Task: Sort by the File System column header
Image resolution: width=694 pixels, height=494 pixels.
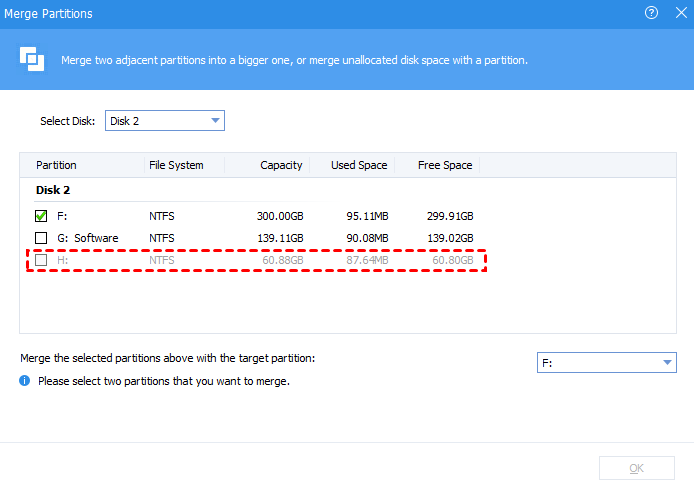Action: pyautogui.click(x=176, y=165)
